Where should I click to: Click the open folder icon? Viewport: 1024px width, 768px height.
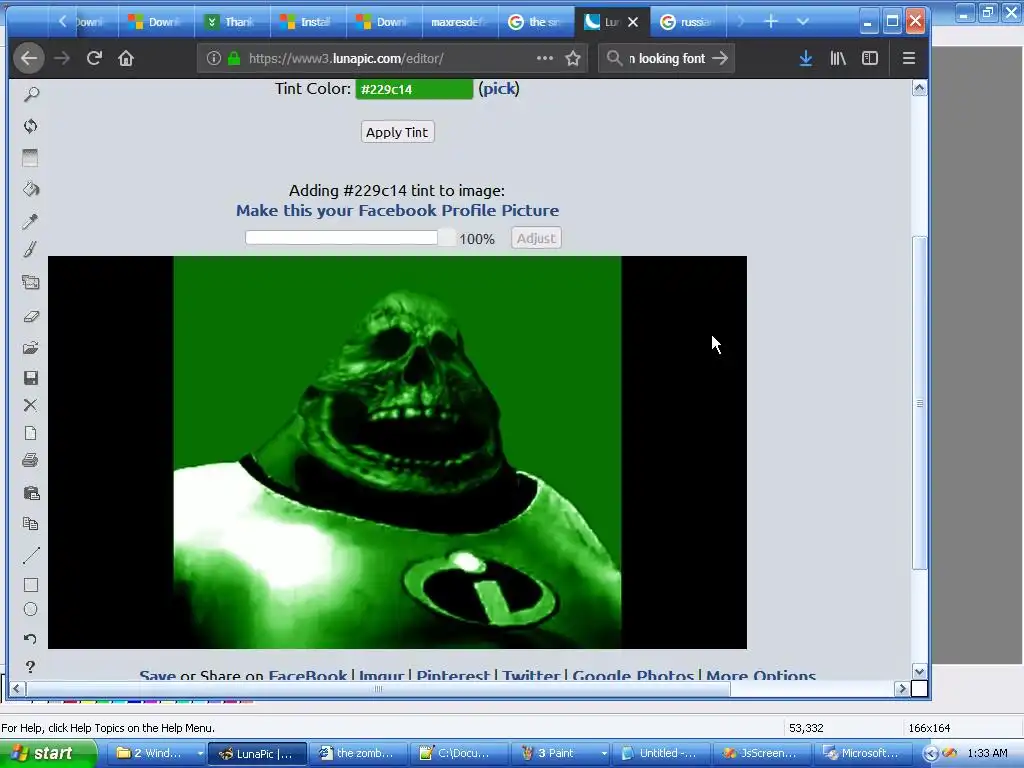pyautogui.click(x=31, y=347)
